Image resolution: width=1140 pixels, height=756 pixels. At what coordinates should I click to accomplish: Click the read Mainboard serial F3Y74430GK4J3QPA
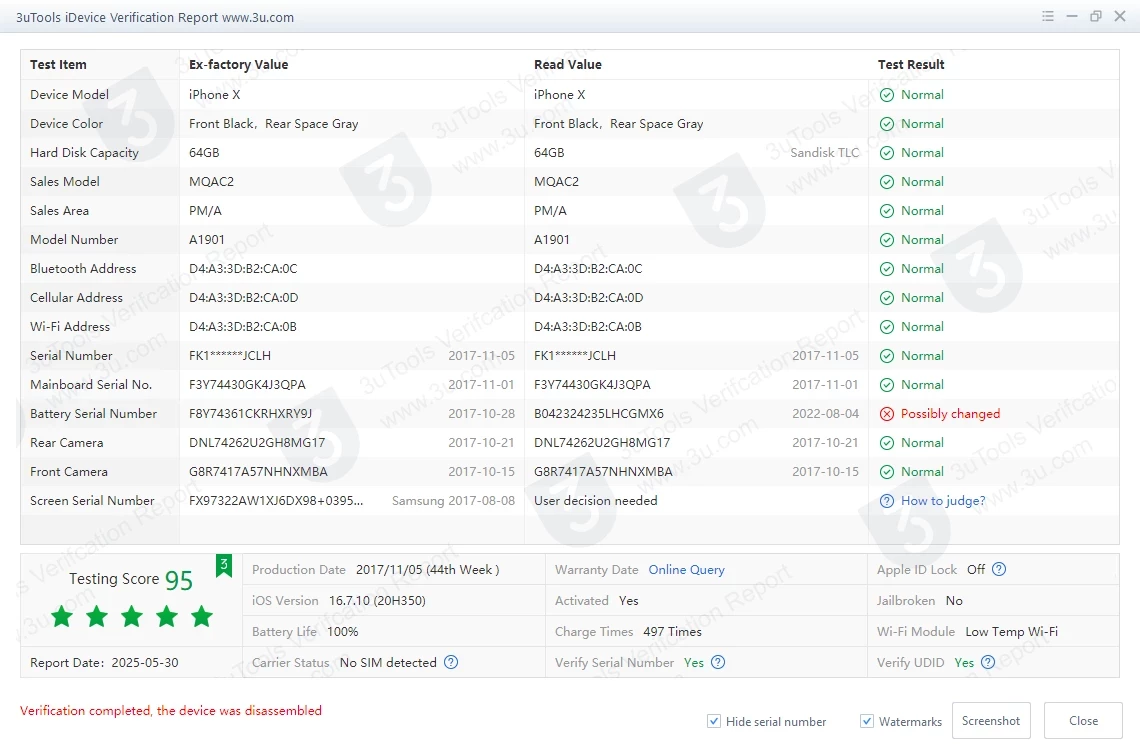coord(593,385)
